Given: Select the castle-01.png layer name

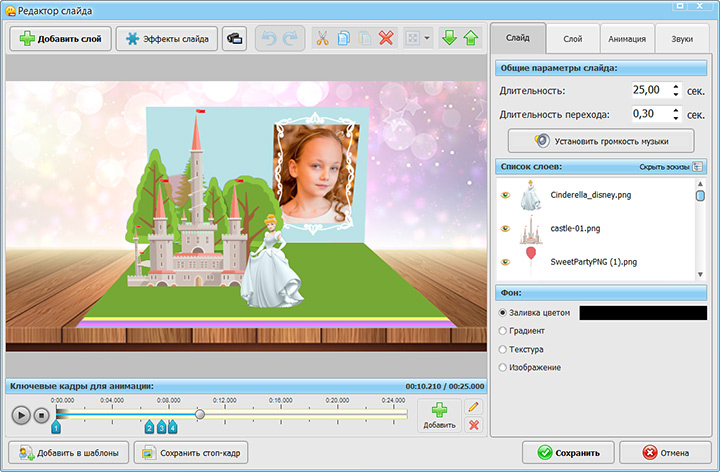Looking at the screenshot, I should (x=575, y=229).
